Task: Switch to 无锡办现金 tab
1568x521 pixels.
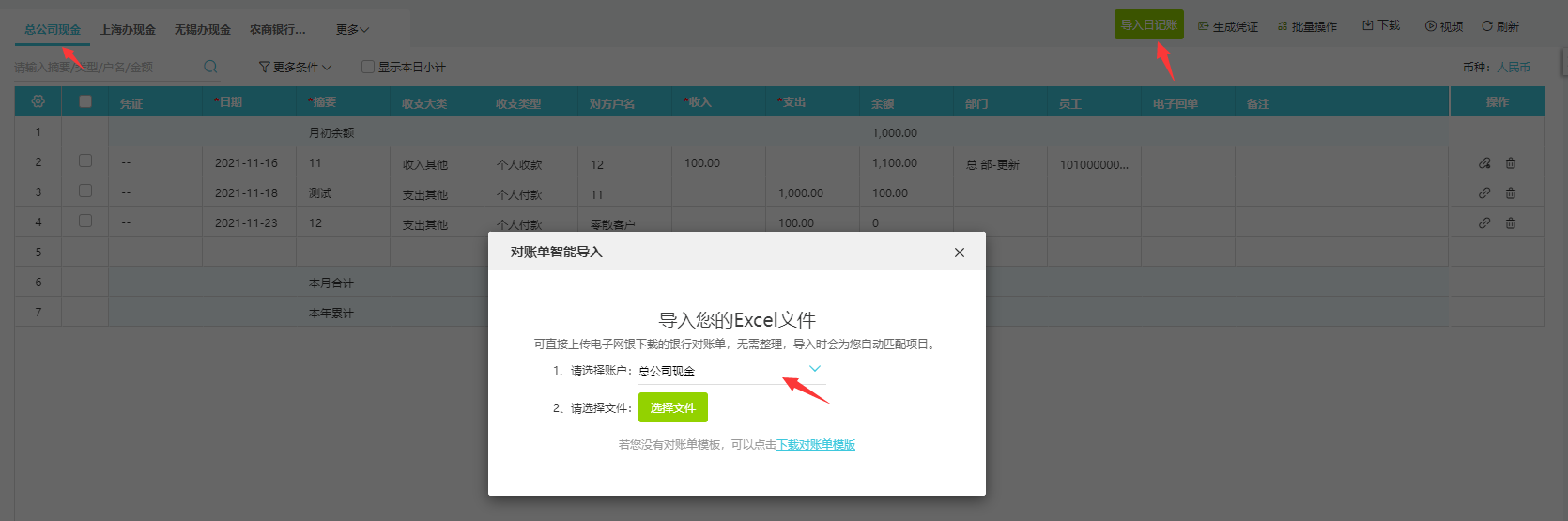Action: [203, 30]
